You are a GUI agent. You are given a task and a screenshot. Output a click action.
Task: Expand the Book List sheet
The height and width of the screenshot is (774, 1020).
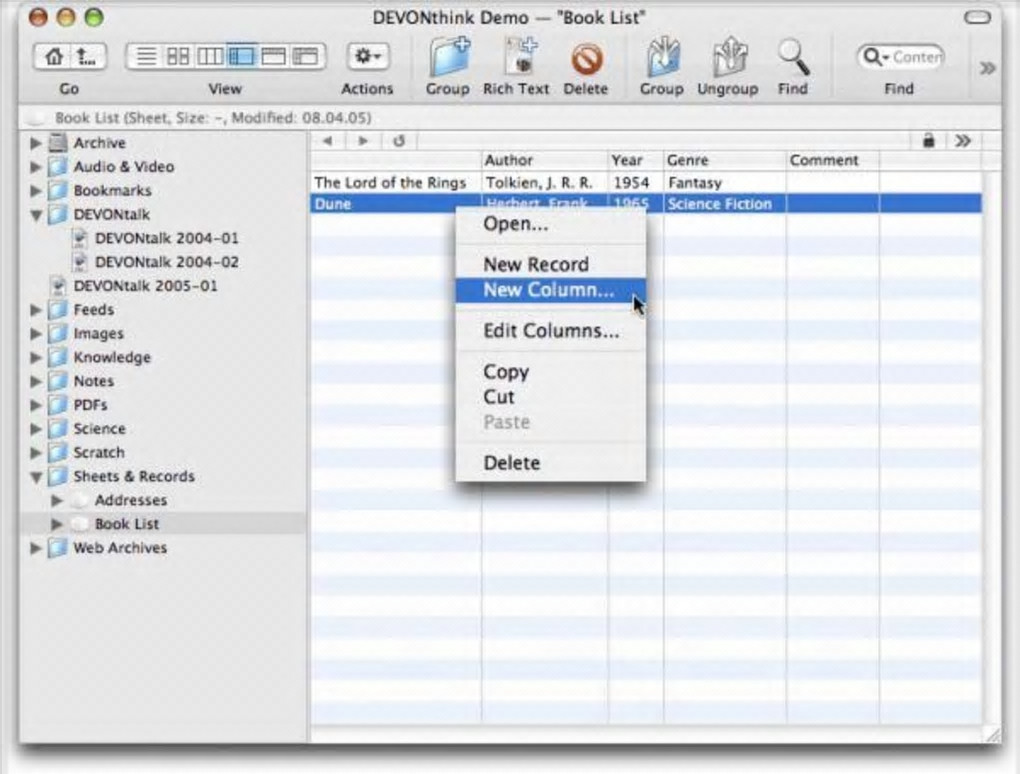[57, 524]
